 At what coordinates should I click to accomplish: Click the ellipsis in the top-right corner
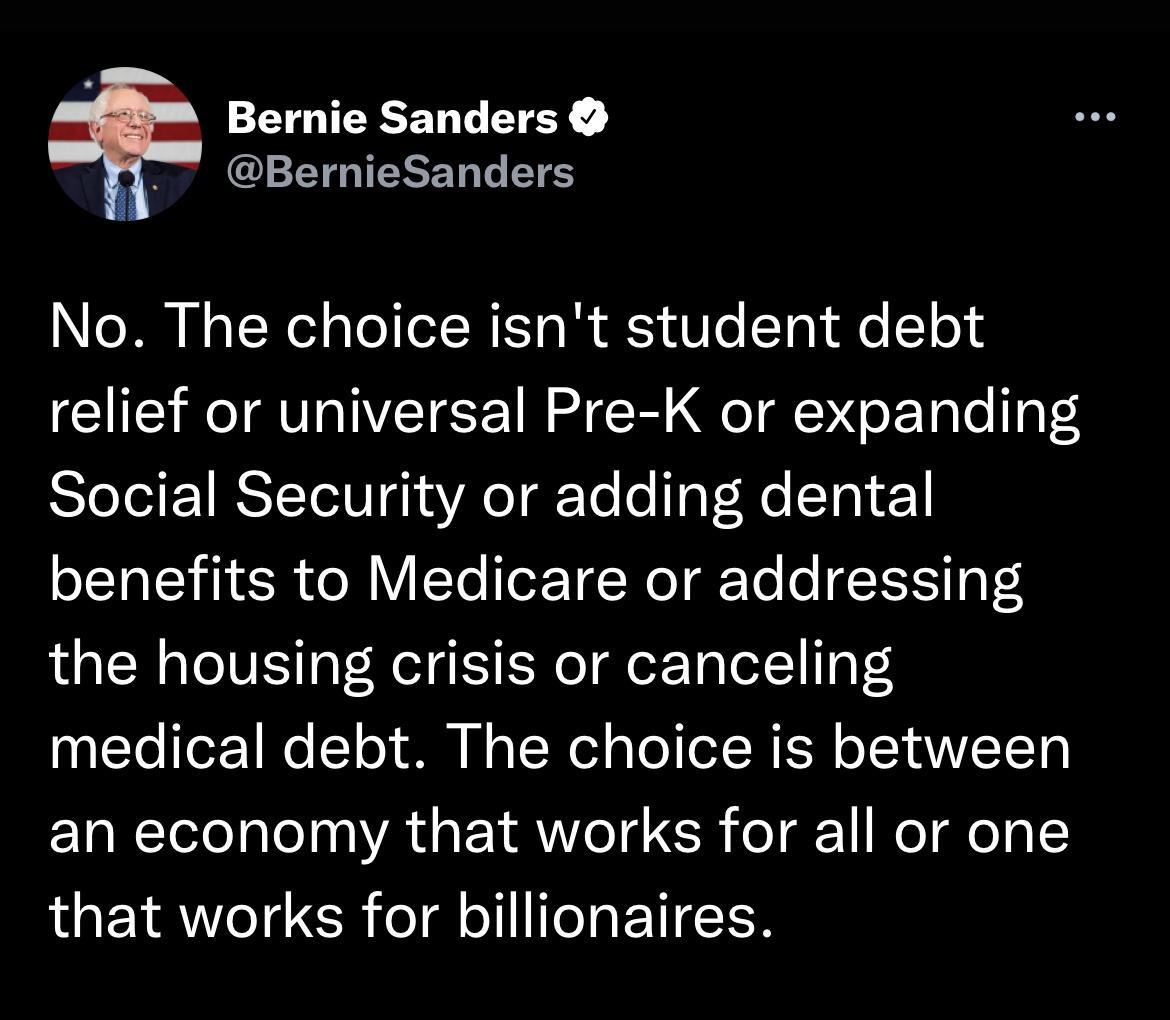(x=1096, y=114)
